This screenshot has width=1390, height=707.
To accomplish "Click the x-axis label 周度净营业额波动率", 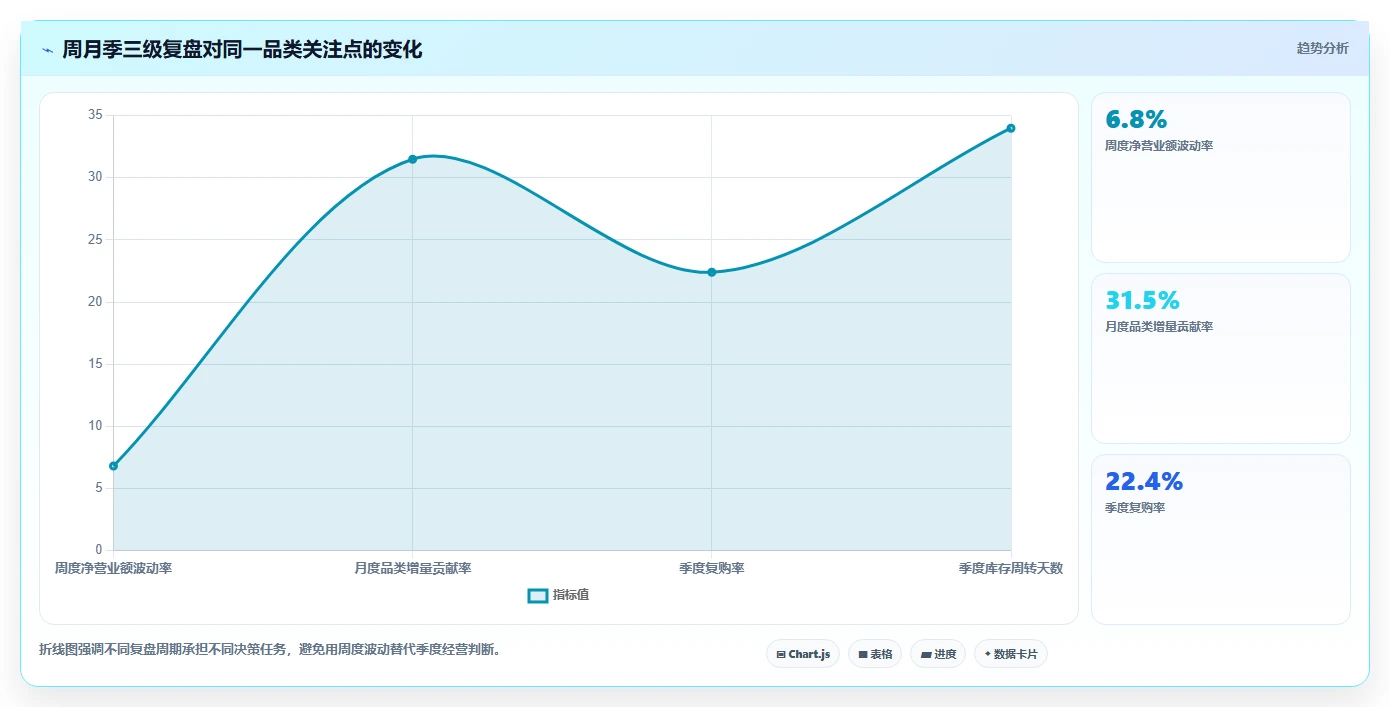I will point(113,568).
